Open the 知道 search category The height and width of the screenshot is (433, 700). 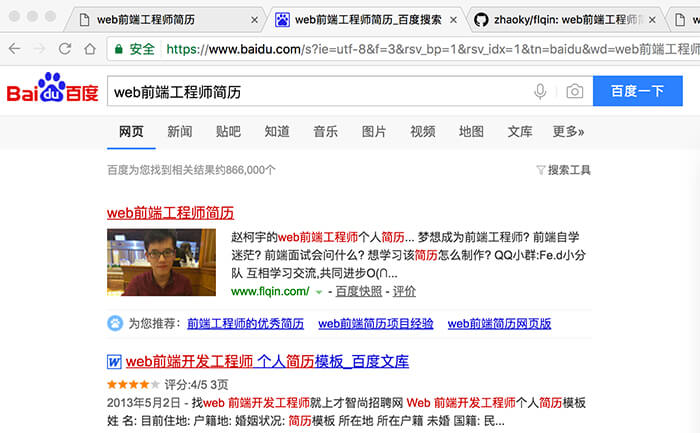point(277,132)
